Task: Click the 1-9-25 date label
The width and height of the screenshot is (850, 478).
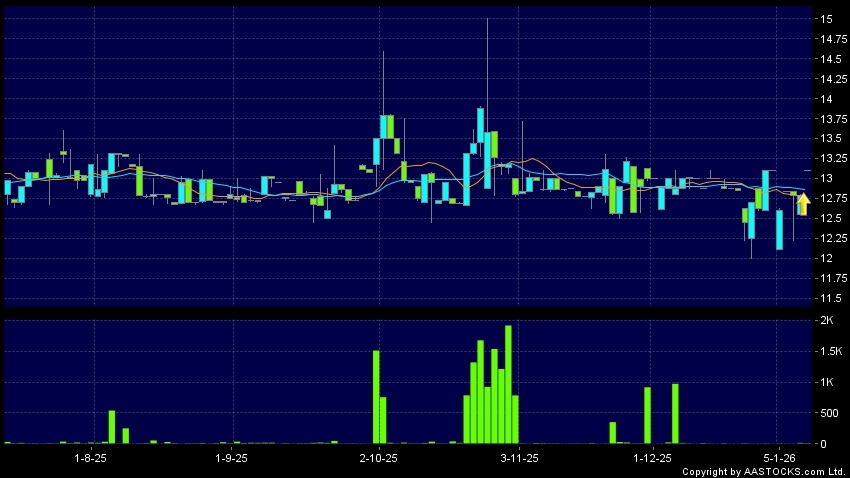Action: 232,457
